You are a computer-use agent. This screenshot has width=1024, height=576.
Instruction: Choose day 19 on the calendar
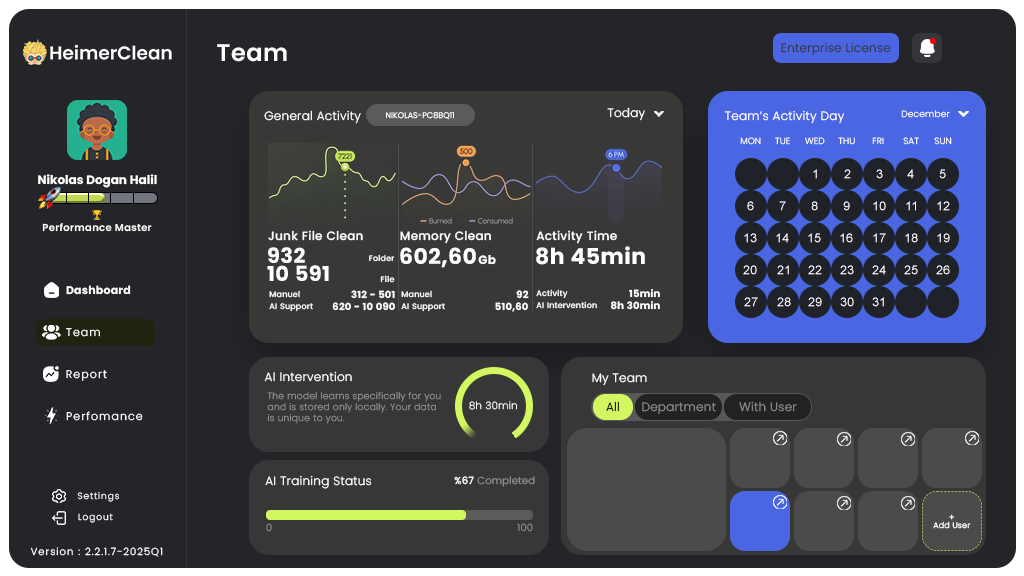(942, 238)
